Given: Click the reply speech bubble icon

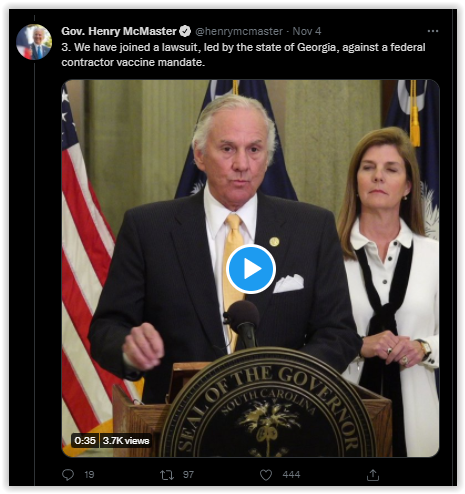Looking at the screenshot, I should coord(68,474).
